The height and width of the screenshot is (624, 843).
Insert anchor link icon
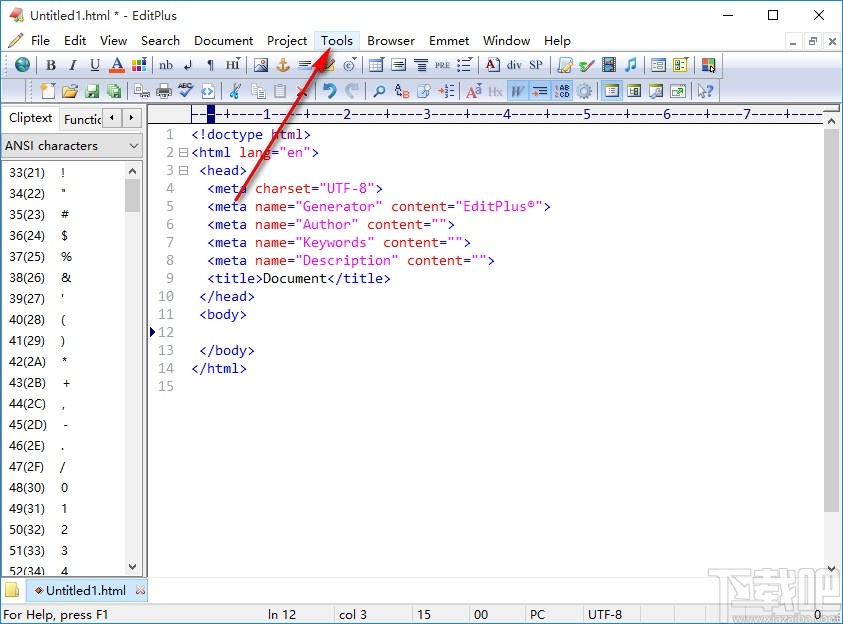(283, 65)
